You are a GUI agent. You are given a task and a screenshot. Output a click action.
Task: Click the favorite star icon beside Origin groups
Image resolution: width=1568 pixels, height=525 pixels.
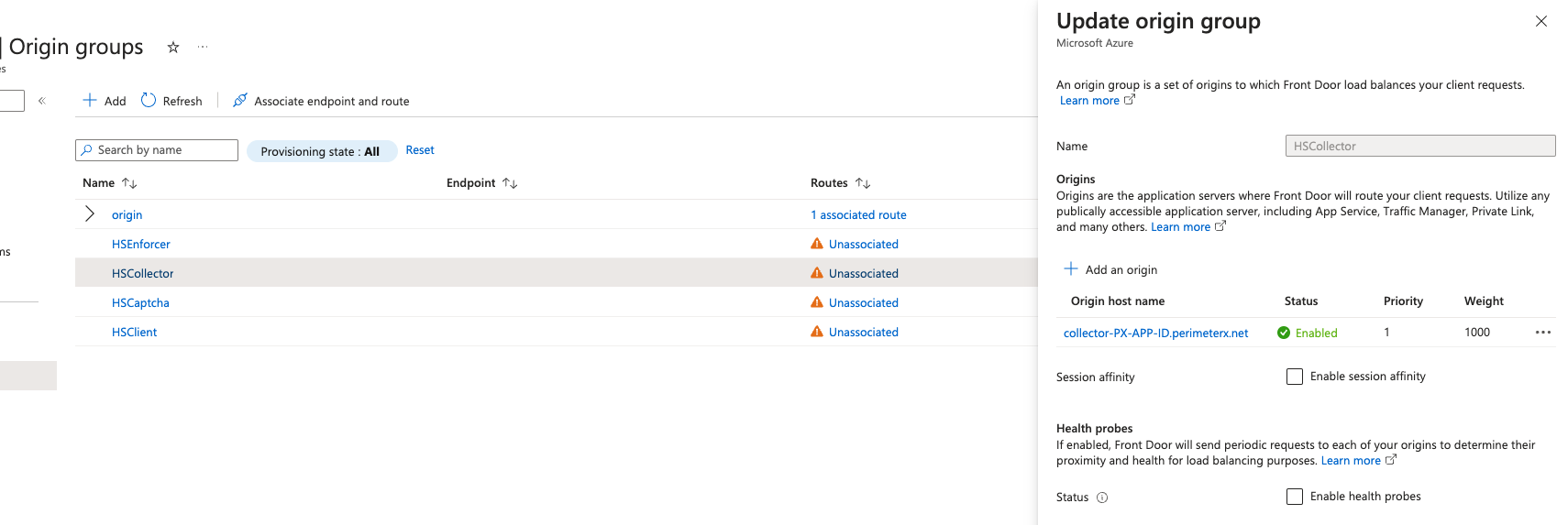[173, 47]
